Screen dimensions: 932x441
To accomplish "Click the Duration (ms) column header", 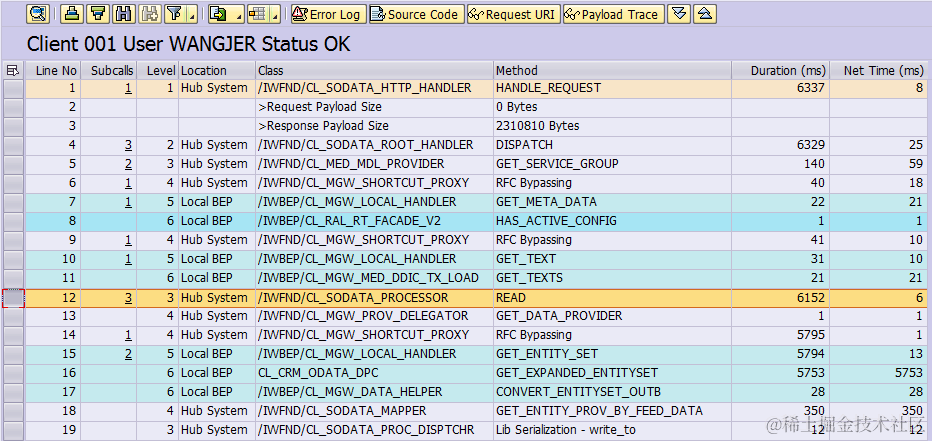I will 780,70.
